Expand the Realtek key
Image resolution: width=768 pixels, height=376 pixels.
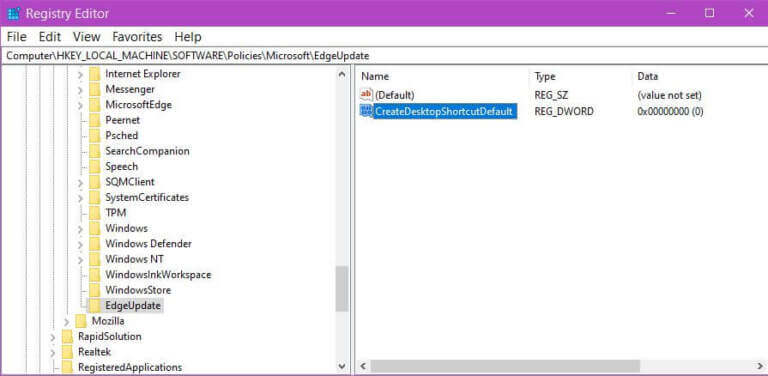click(53, 352)
